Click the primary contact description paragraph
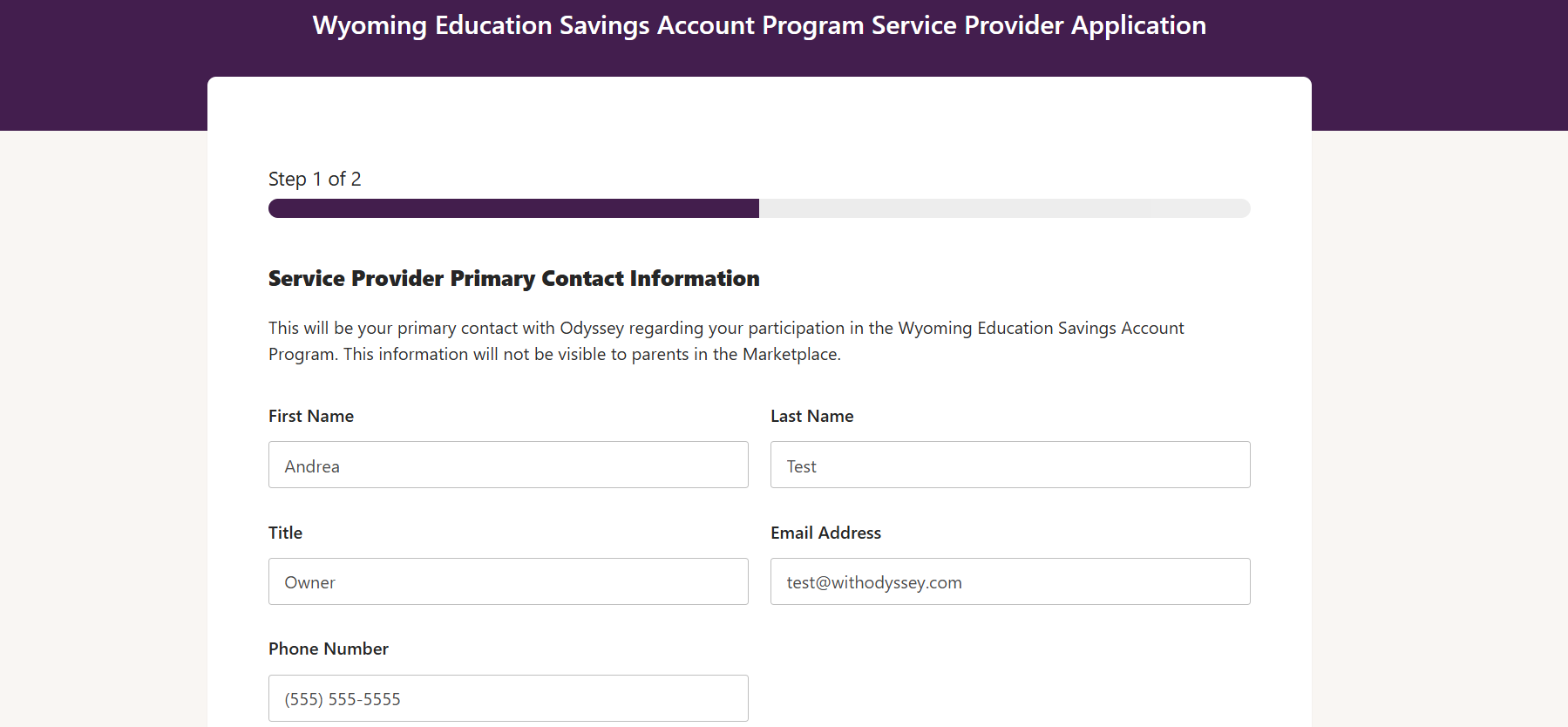This screenshot has height=727, width=1568. click(x=726, y=341)
